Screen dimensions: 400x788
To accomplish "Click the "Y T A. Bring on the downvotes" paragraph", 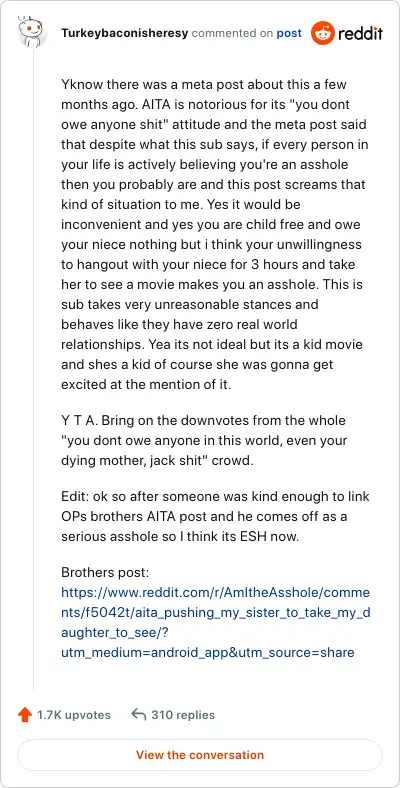I will point(207,441).
